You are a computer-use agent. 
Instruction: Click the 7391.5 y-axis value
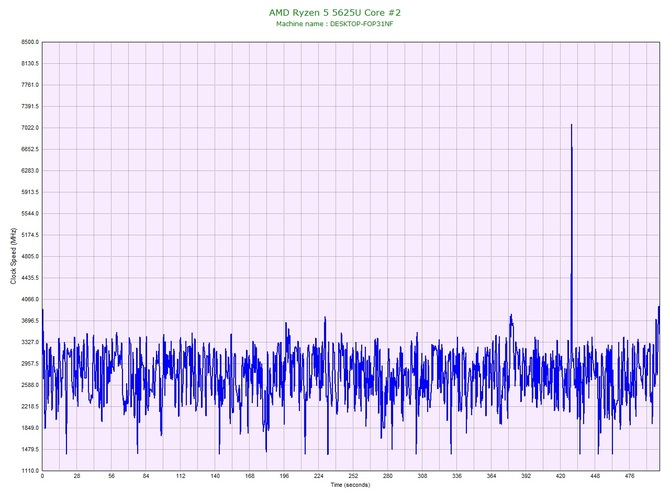pyautogui.click(x=29, y=106)
